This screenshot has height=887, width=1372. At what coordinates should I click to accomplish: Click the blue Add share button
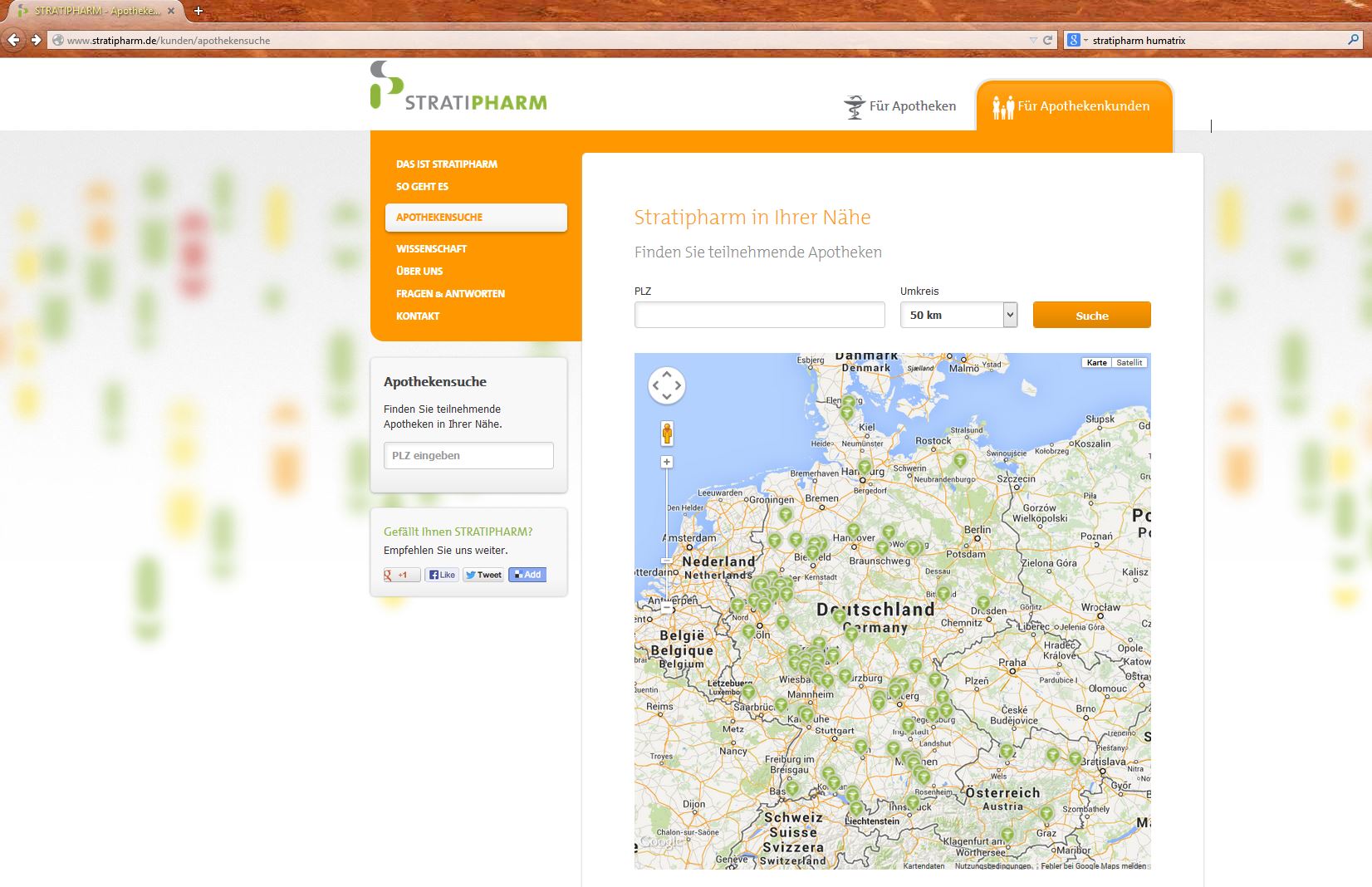[527, 575]
